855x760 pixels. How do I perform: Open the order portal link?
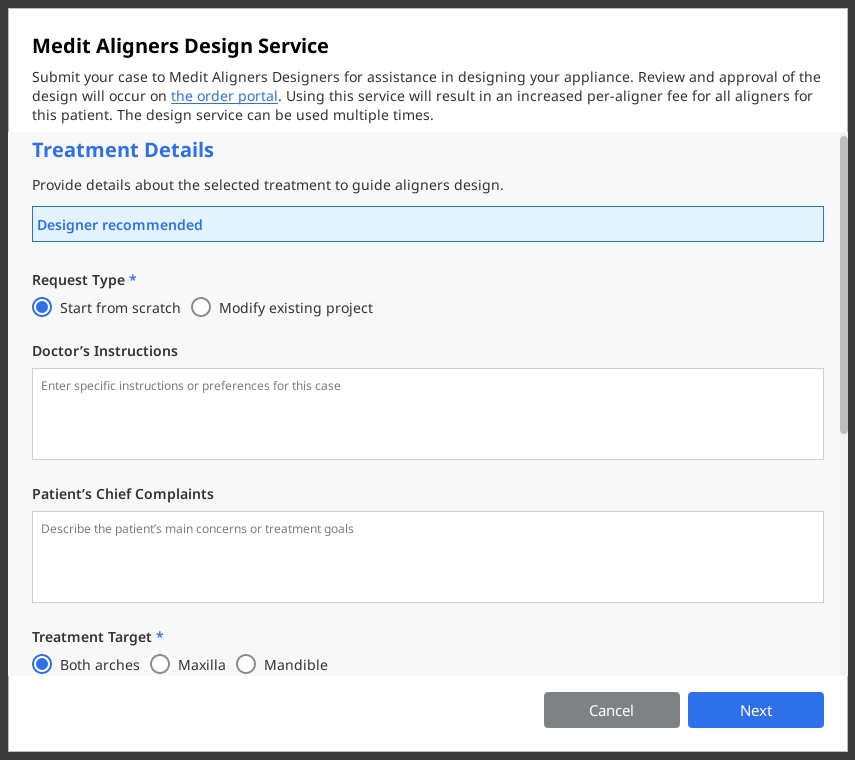(224, 96)
